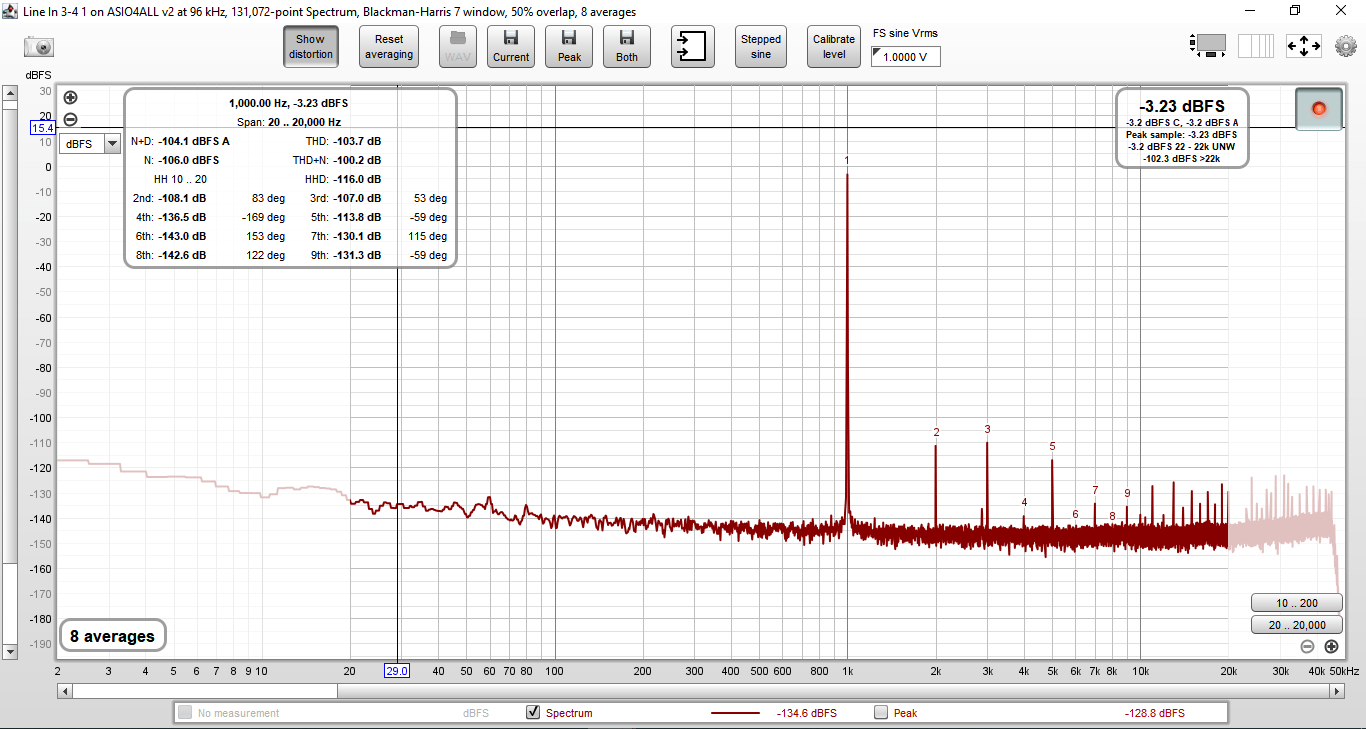
Task: Click the generator input arrow icon
Action: tap(693, 46)
